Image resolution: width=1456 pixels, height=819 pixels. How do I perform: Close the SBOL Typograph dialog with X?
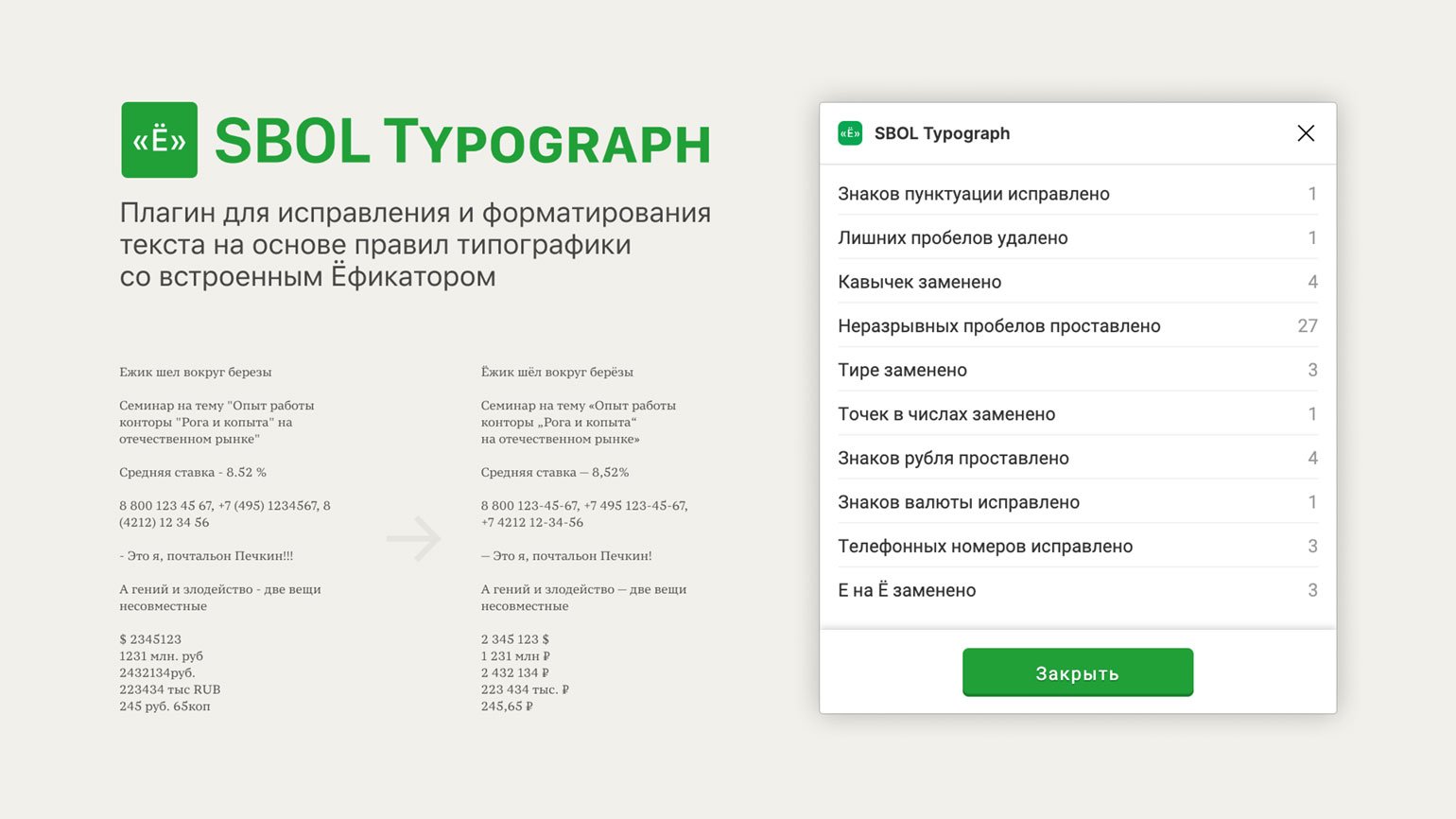(x=1306, y=133)
